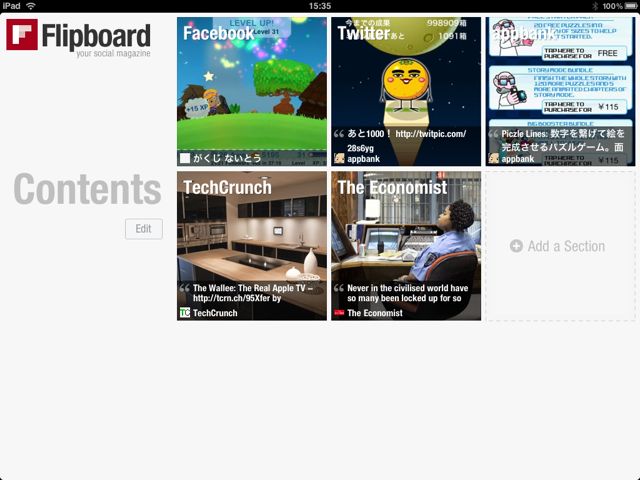Open the Facebook section tile
Viewport: 640px width, 480px height.
tap(252, 91)
